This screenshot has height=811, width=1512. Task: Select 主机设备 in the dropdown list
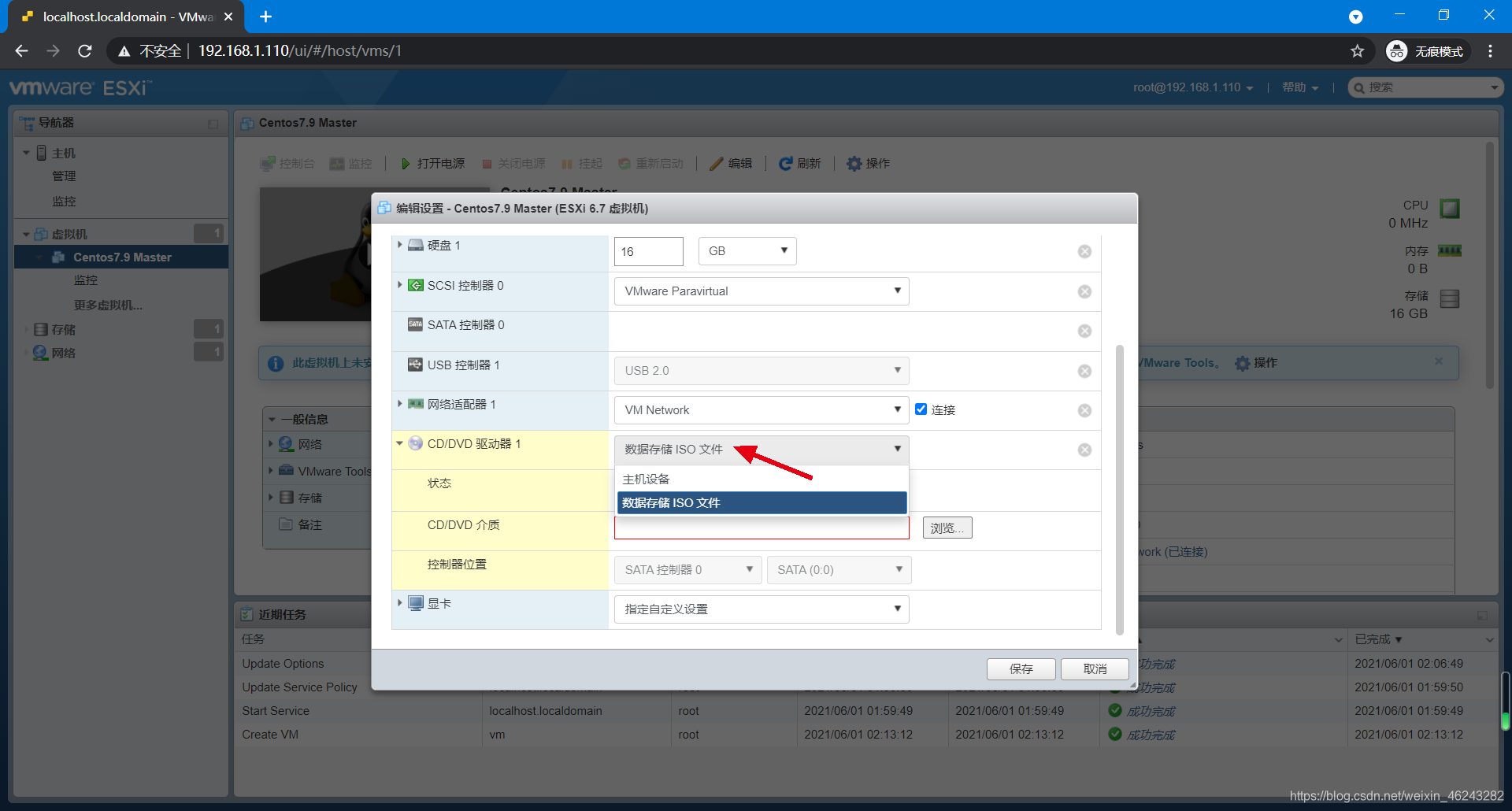tap(762, 480)
